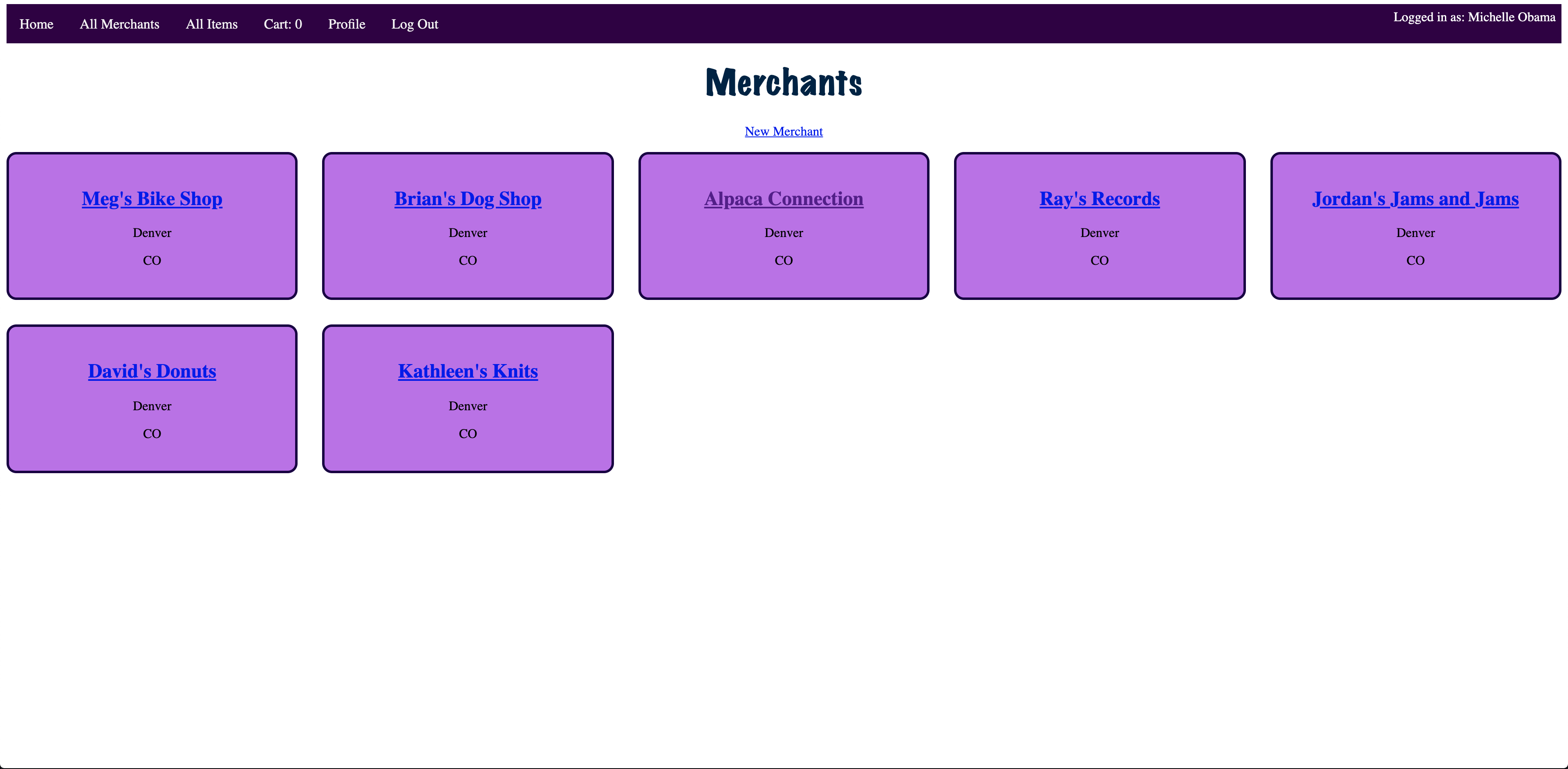Open Brian's Dog Shop link
The width and height of the screenshot is (1568, 769).
coord(468,199)
